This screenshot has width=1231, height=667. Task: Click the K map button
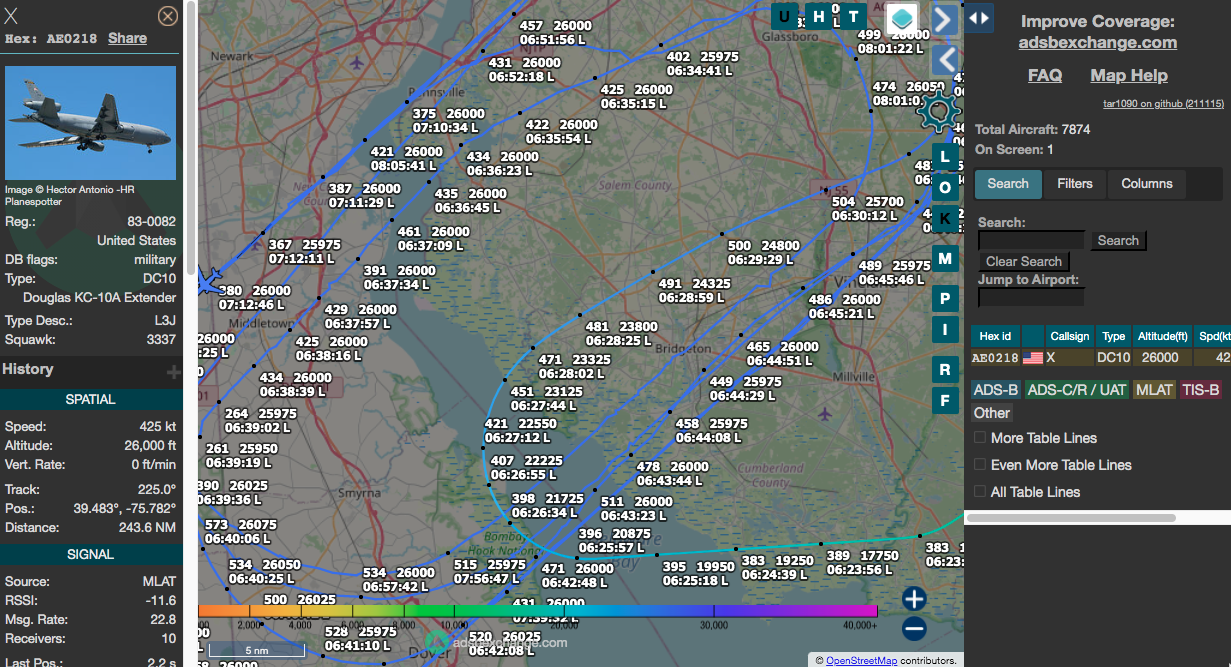(x=945, y=218)
